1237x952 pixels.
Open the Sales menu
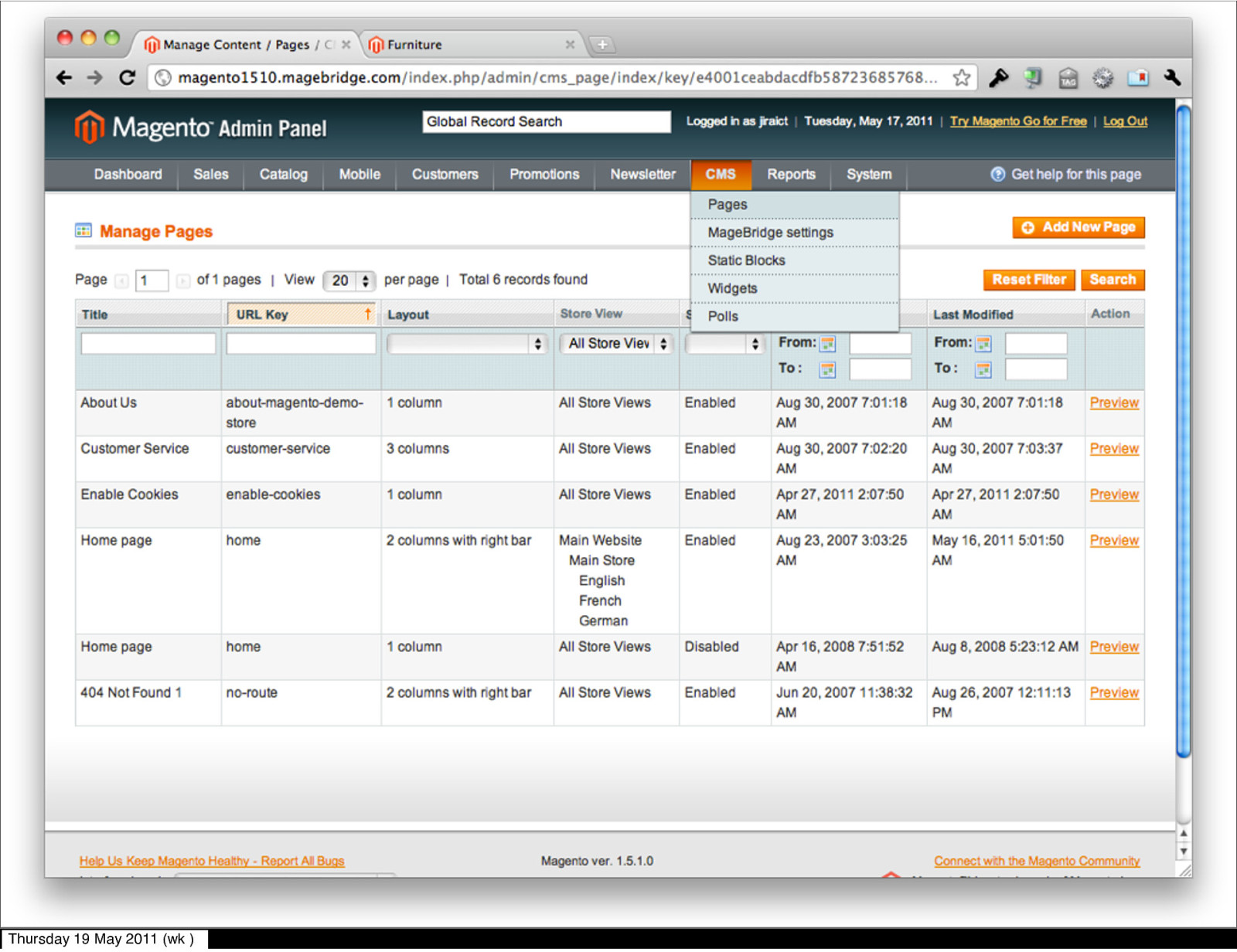click(211, 175)
